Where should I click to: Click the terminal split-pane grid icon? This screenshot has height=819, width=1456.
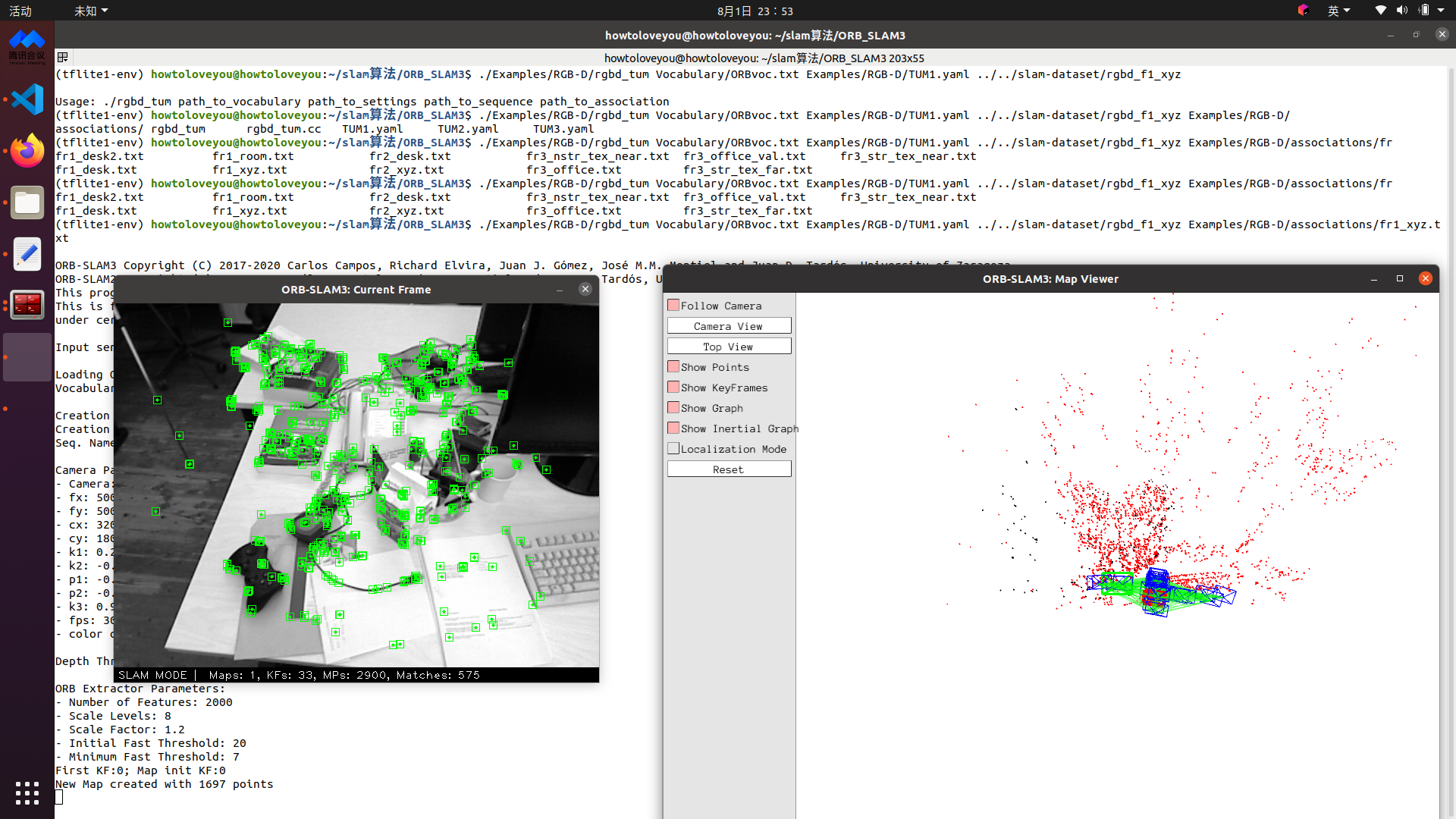(63, 58)
